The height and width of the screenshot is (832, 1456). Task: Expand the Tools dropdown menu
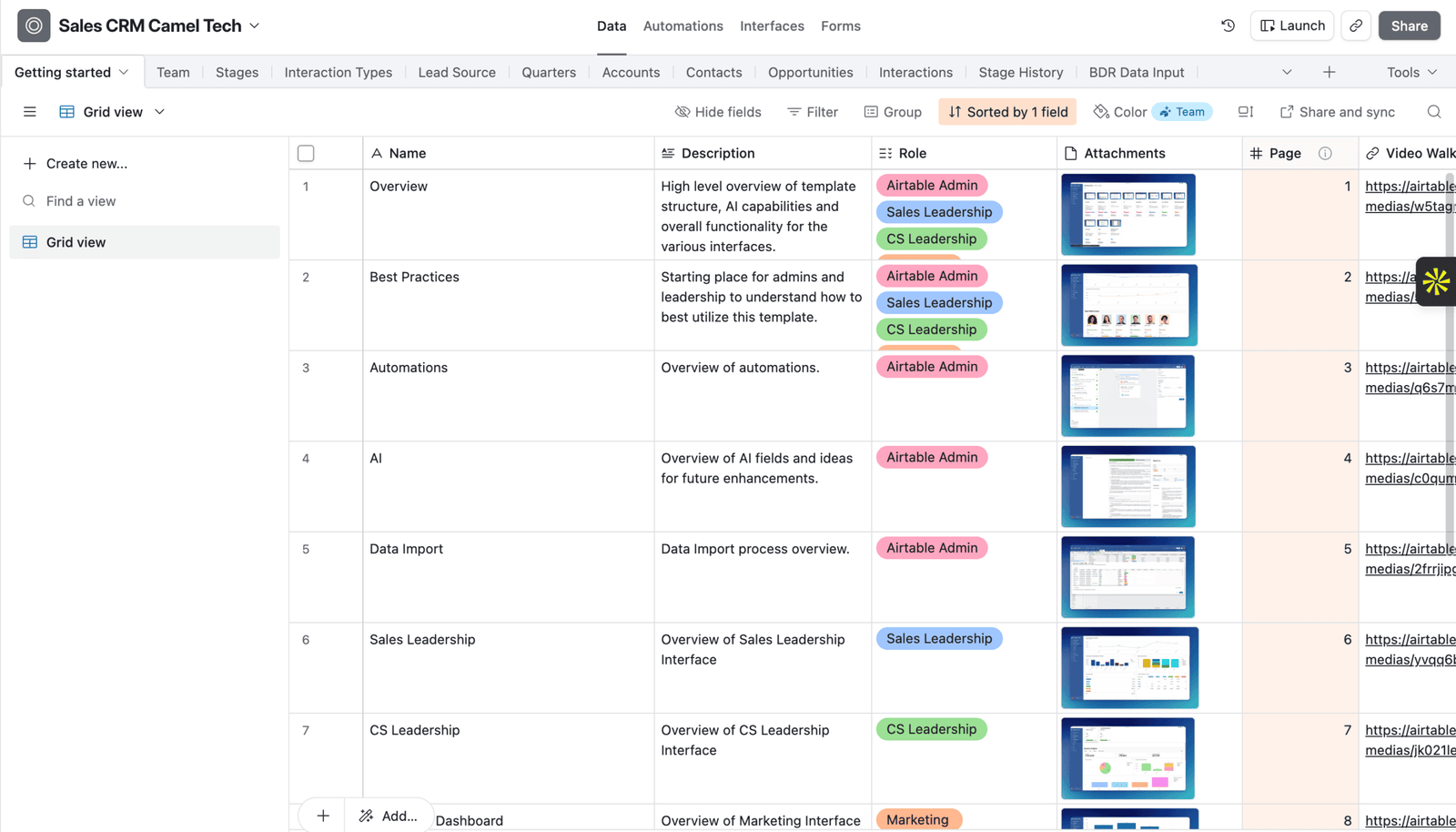pyautogui.click(x=1411, y=72)
